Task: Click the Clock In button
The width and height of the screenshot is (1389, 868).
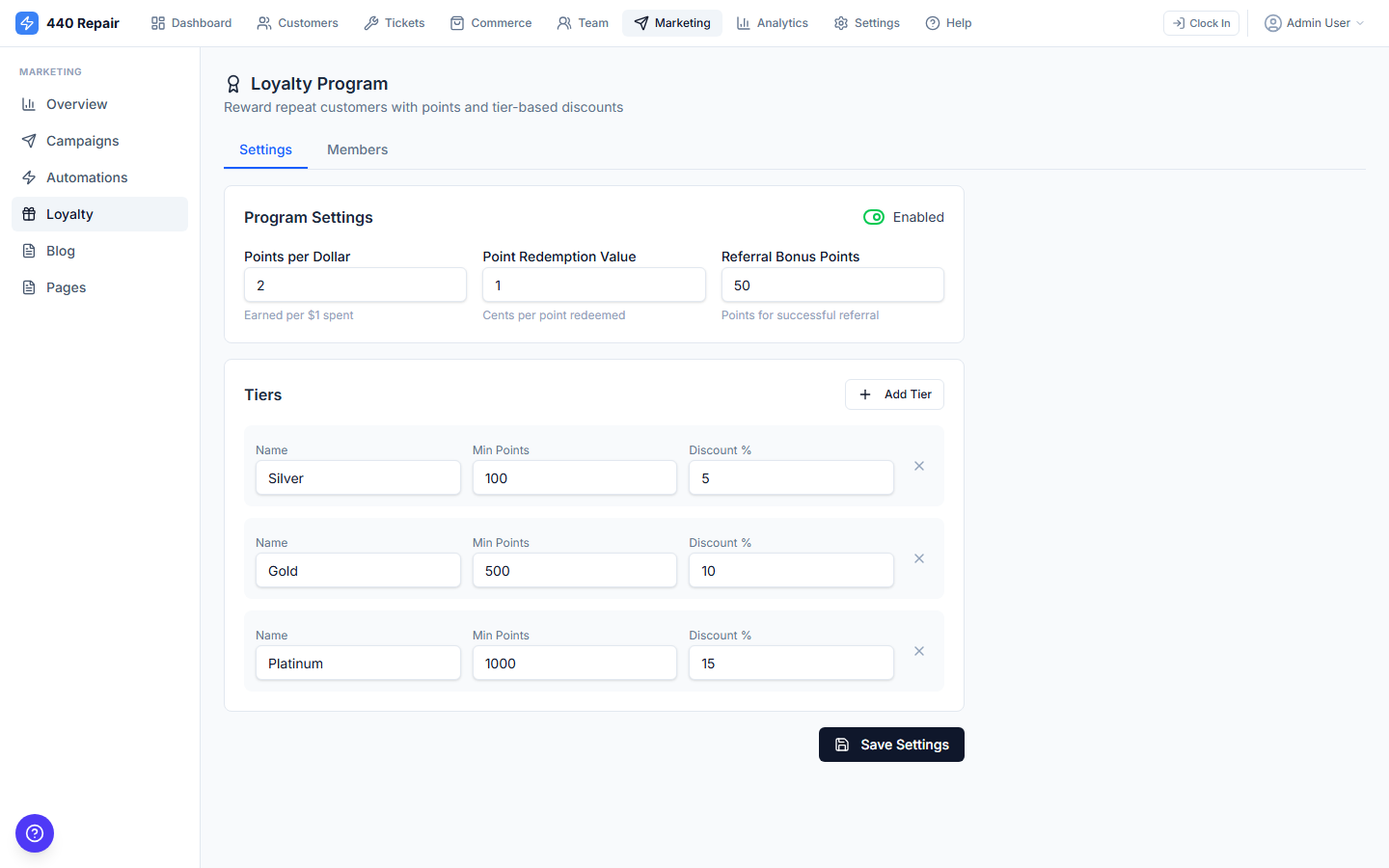Action: point(1201,22)
